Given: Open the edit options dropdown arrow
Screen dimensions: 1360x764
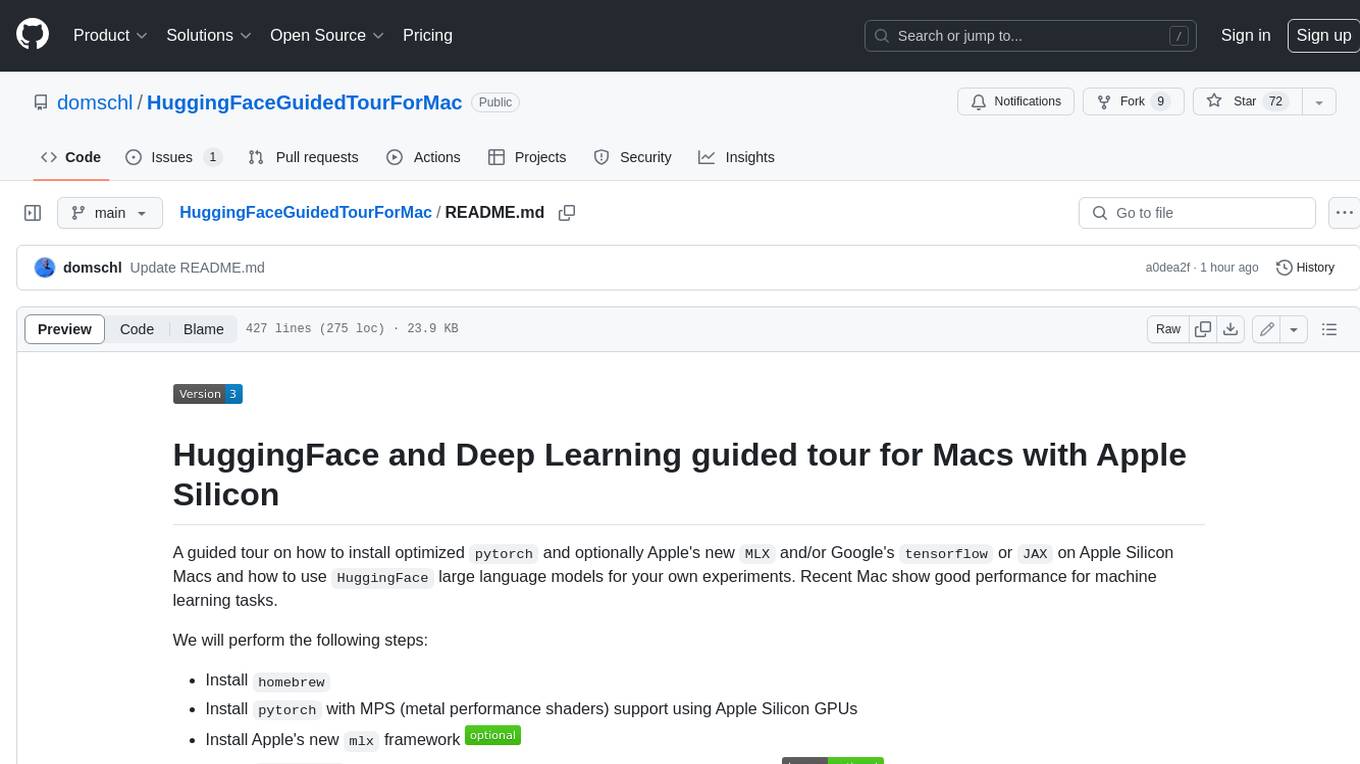Looking at the screenshot, I should click(x=1294, y=329).
